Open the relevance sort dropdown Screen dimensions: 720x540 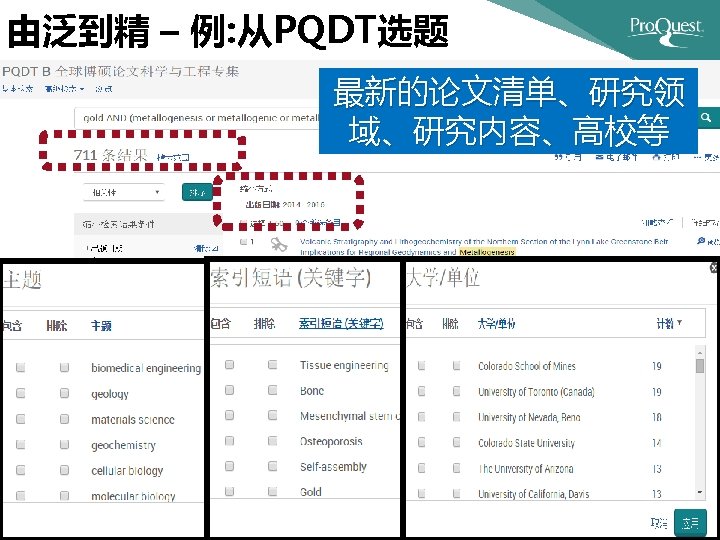point(124,192)
